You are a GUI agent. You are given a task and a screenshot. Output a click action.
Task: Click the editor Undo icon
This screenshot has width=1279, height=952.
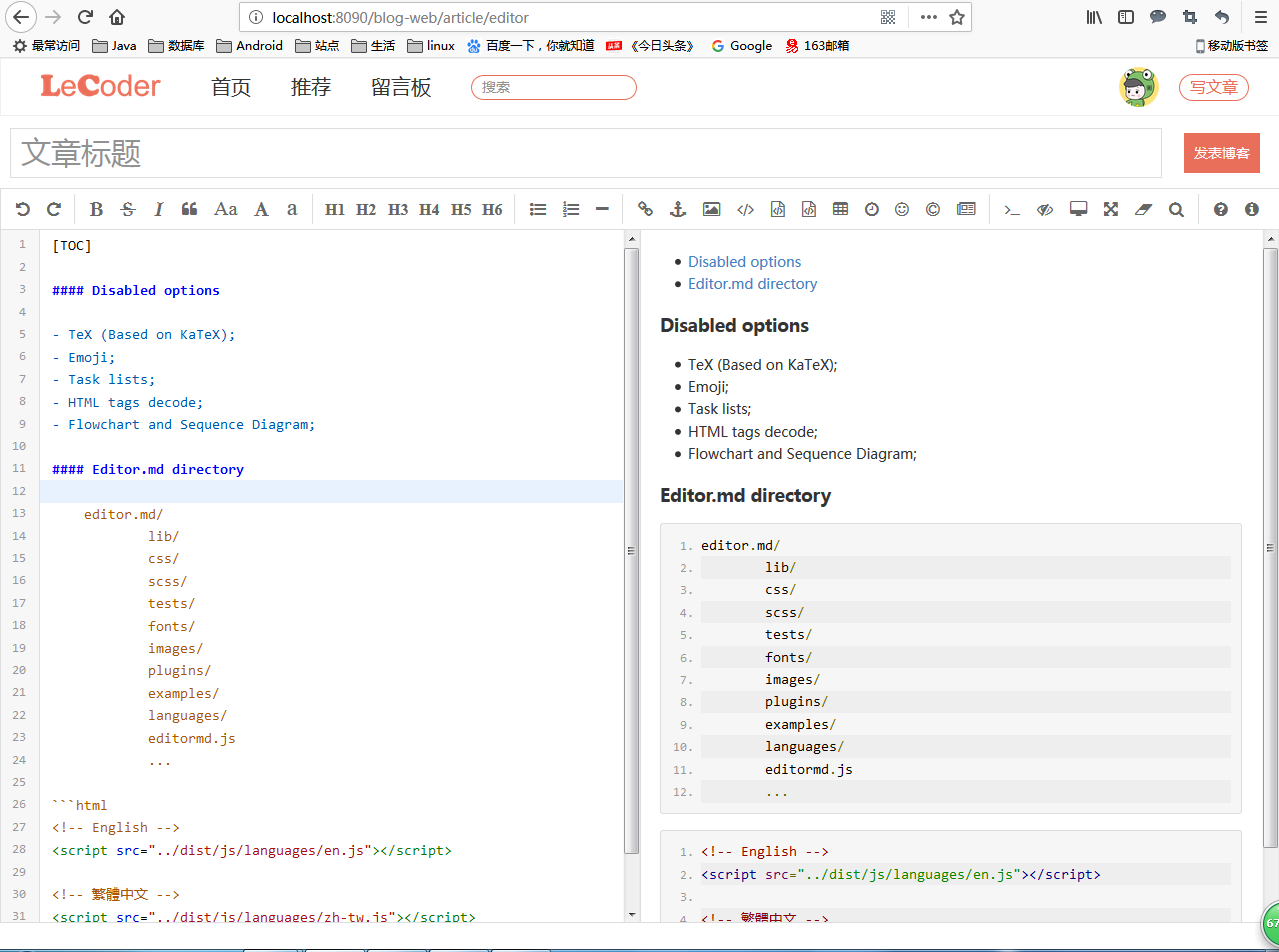coord(22,209)
